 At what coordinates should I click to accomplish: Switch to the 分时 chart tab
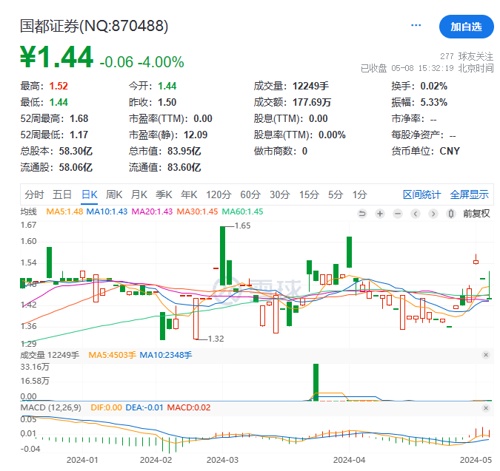pyautogui.click(x=34, y=195)
